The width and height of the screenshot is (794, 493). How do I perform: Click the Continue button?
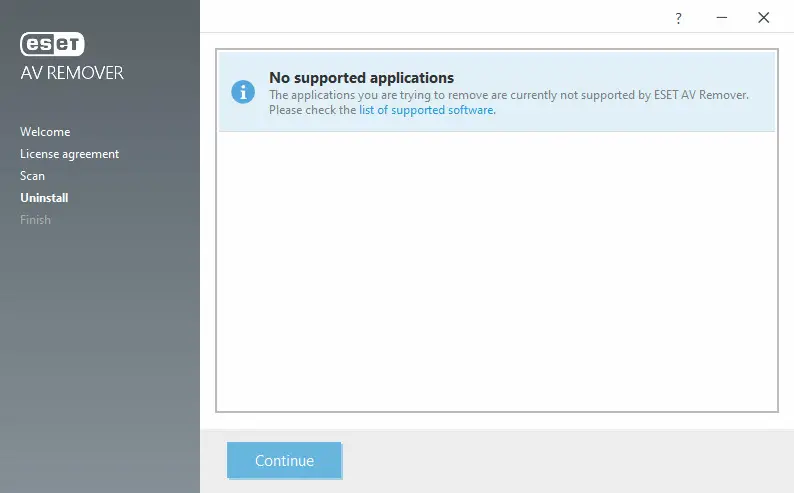[284, 460]
